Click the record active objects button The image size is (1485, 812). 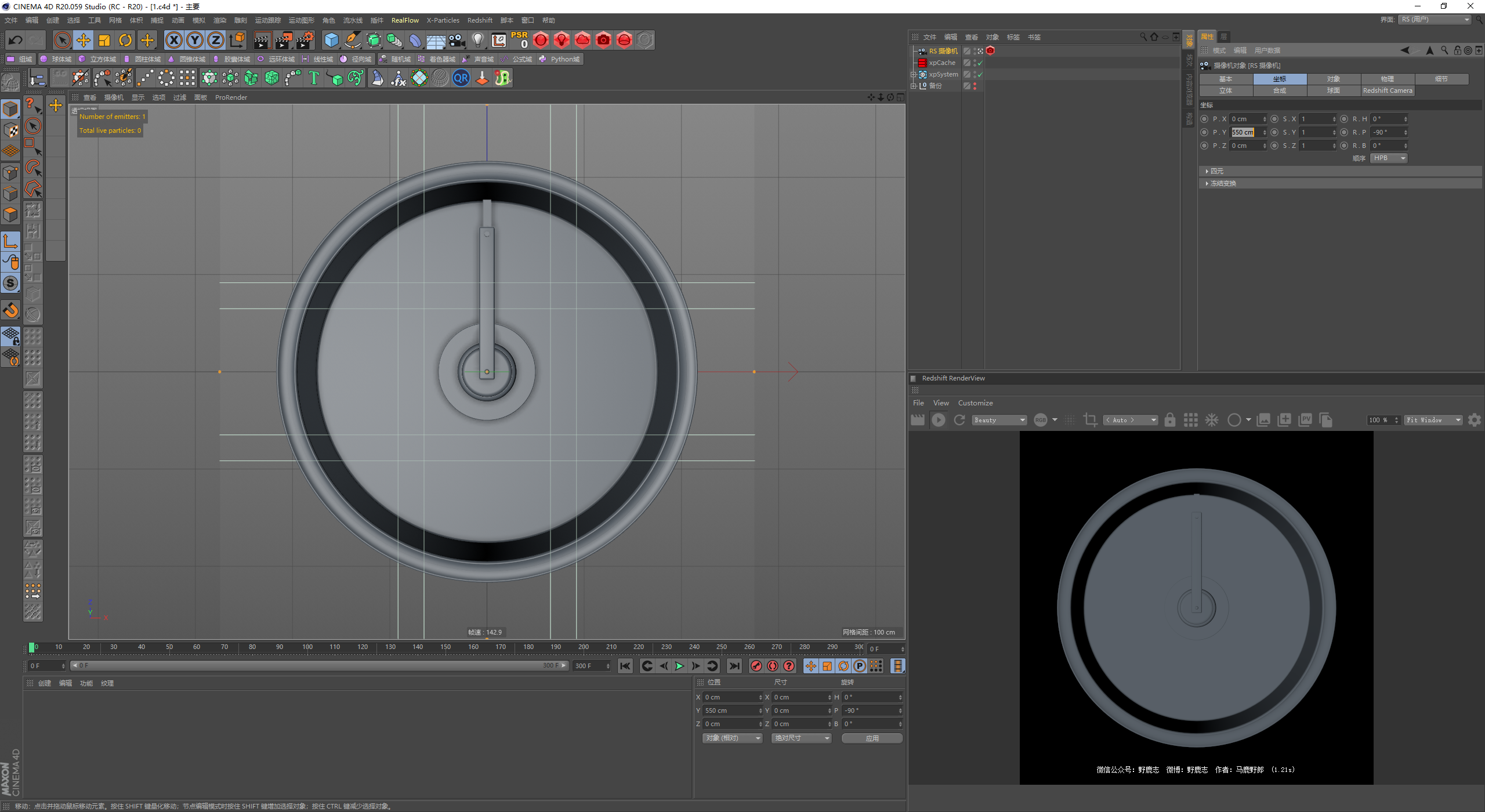pyautogui.click(x=756, y=666)
